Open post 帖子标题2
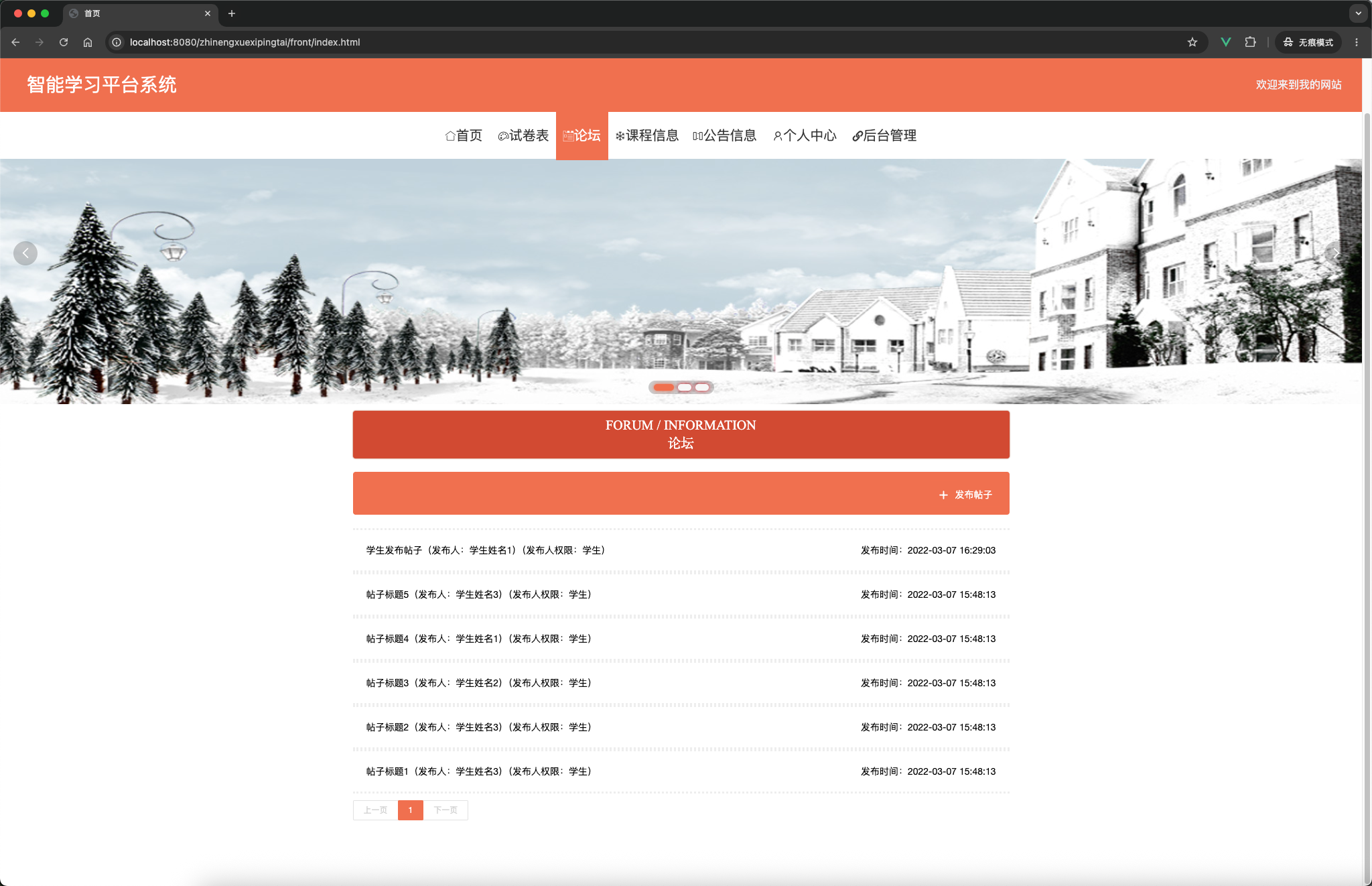Screen dimensions: 1372x886 point(681,727)
